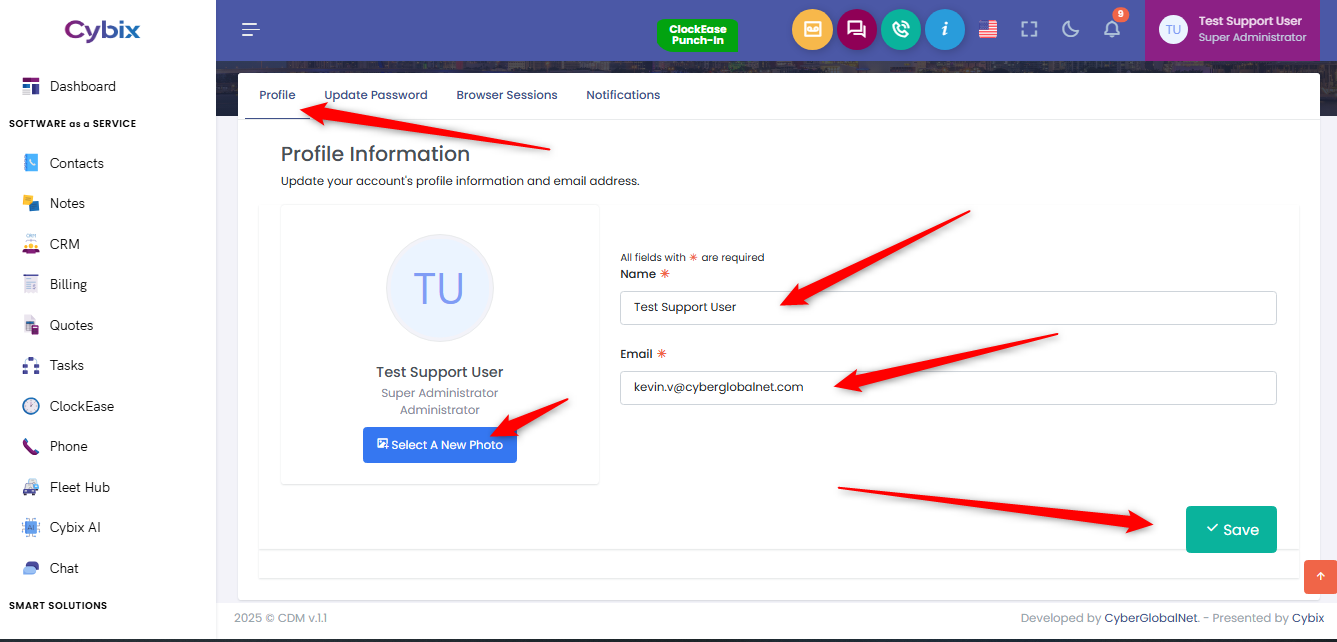The width and height of the screenshot is (1337, 642).
Task: Open the blue info icon
Action: point(945,30)
